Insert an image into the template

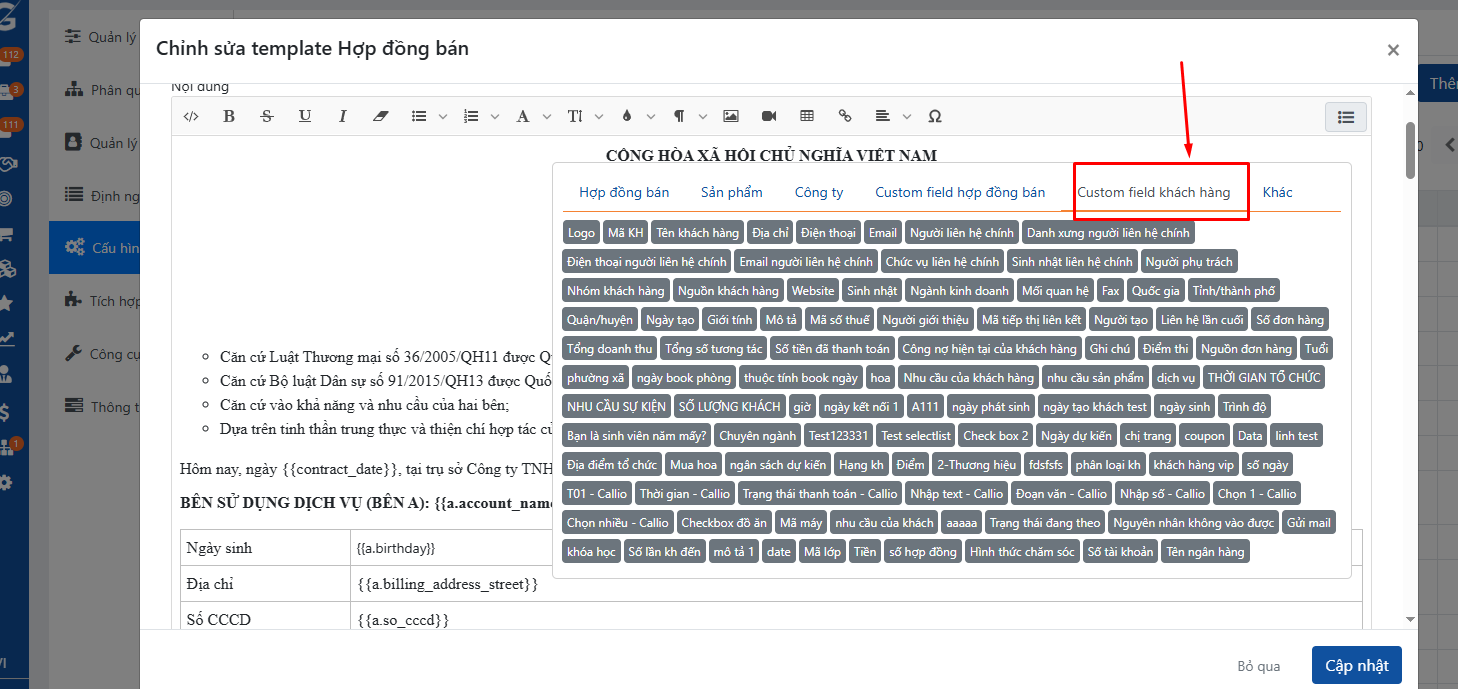coord(731,116)
